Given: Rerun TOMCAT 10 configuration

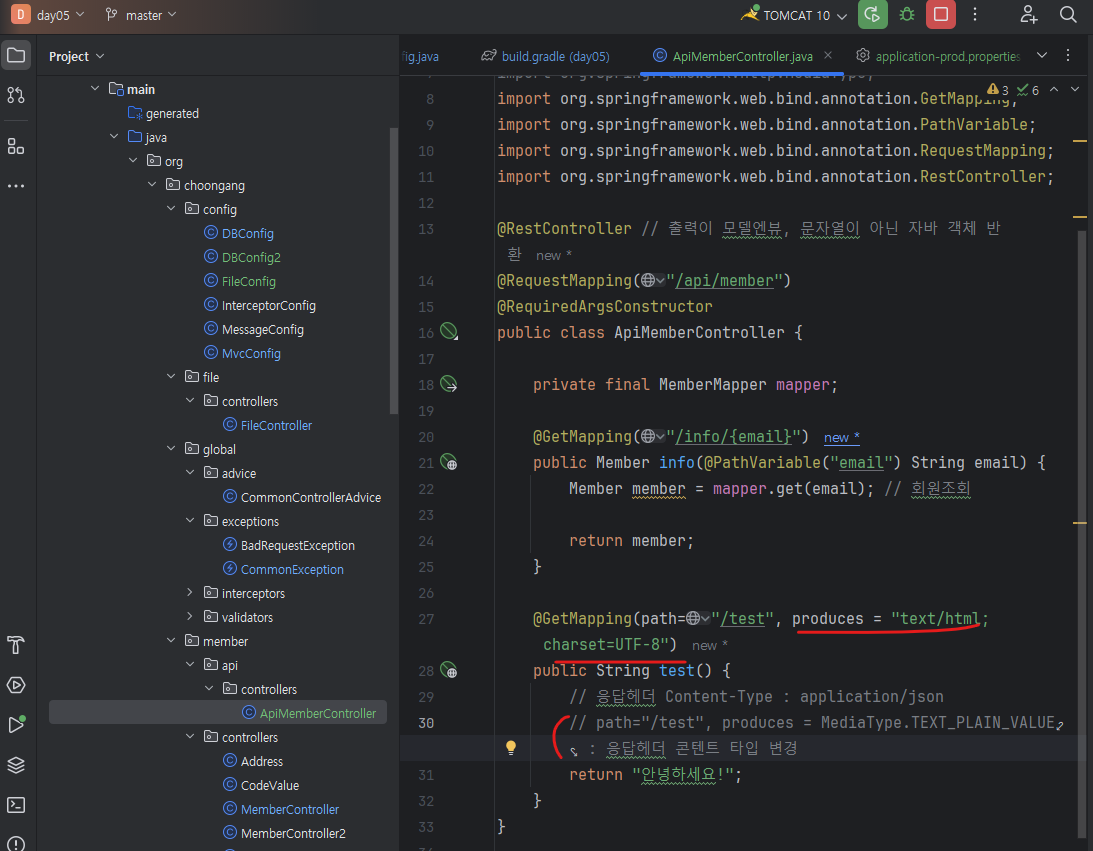Looking at the screenshot, I should (873, 15).
